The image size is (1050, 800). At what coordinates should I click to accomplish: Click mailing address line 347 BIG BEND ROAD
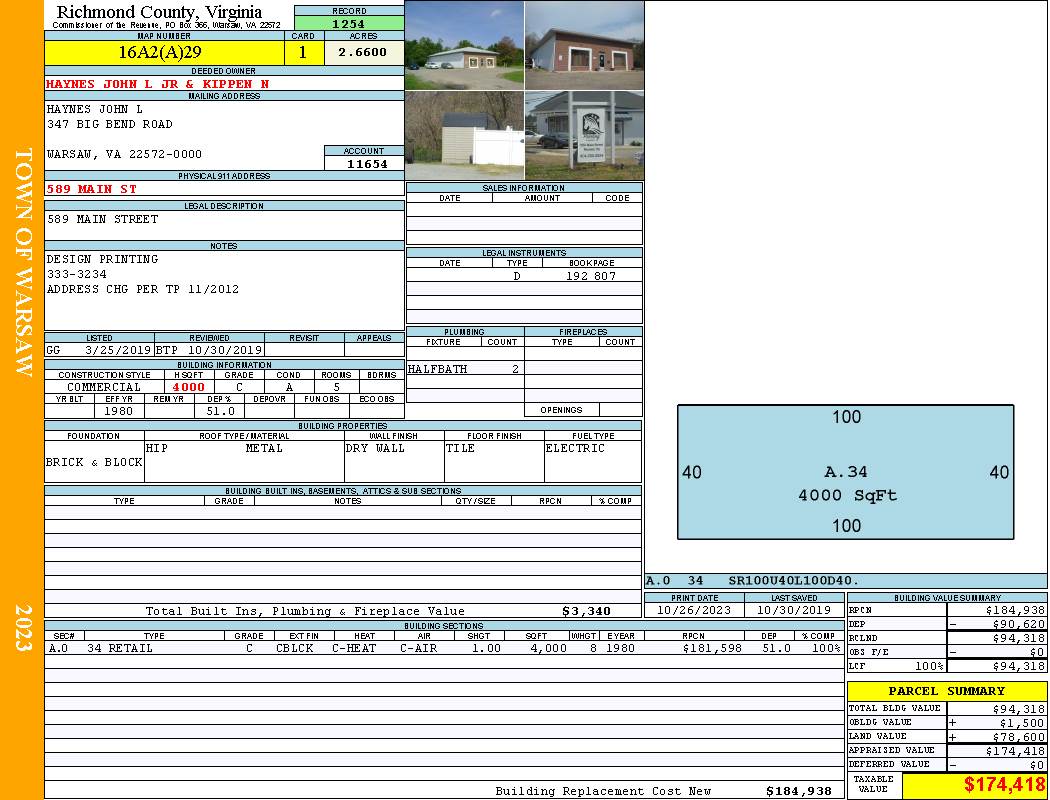[109, 124]
